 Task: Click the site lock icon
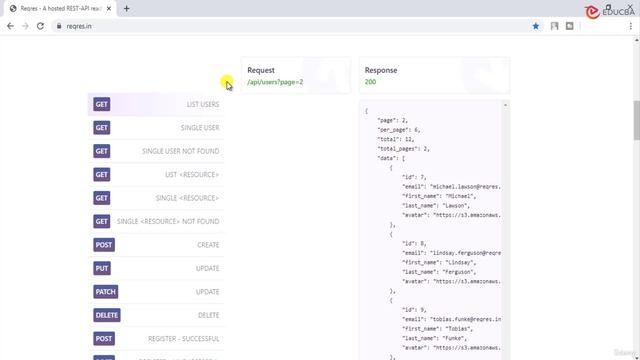pos(59,26)
